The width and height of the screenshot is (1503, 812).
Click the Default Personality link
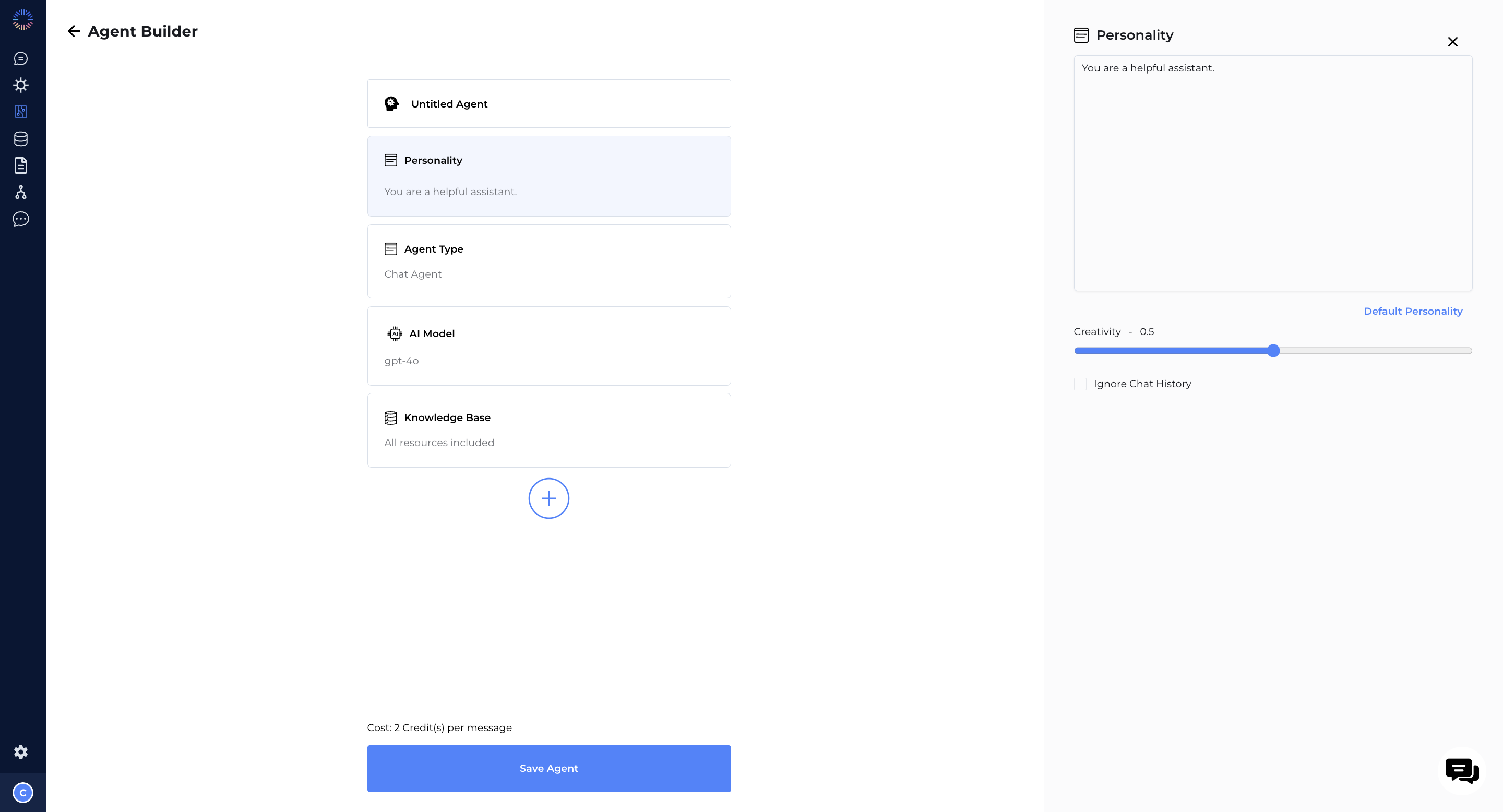1413,311
